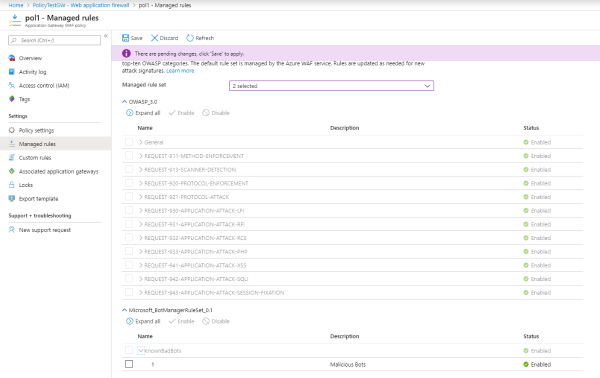This screenshot has height=378, width=600.
Task: Click the Export template icon
Action: [11, 199]
